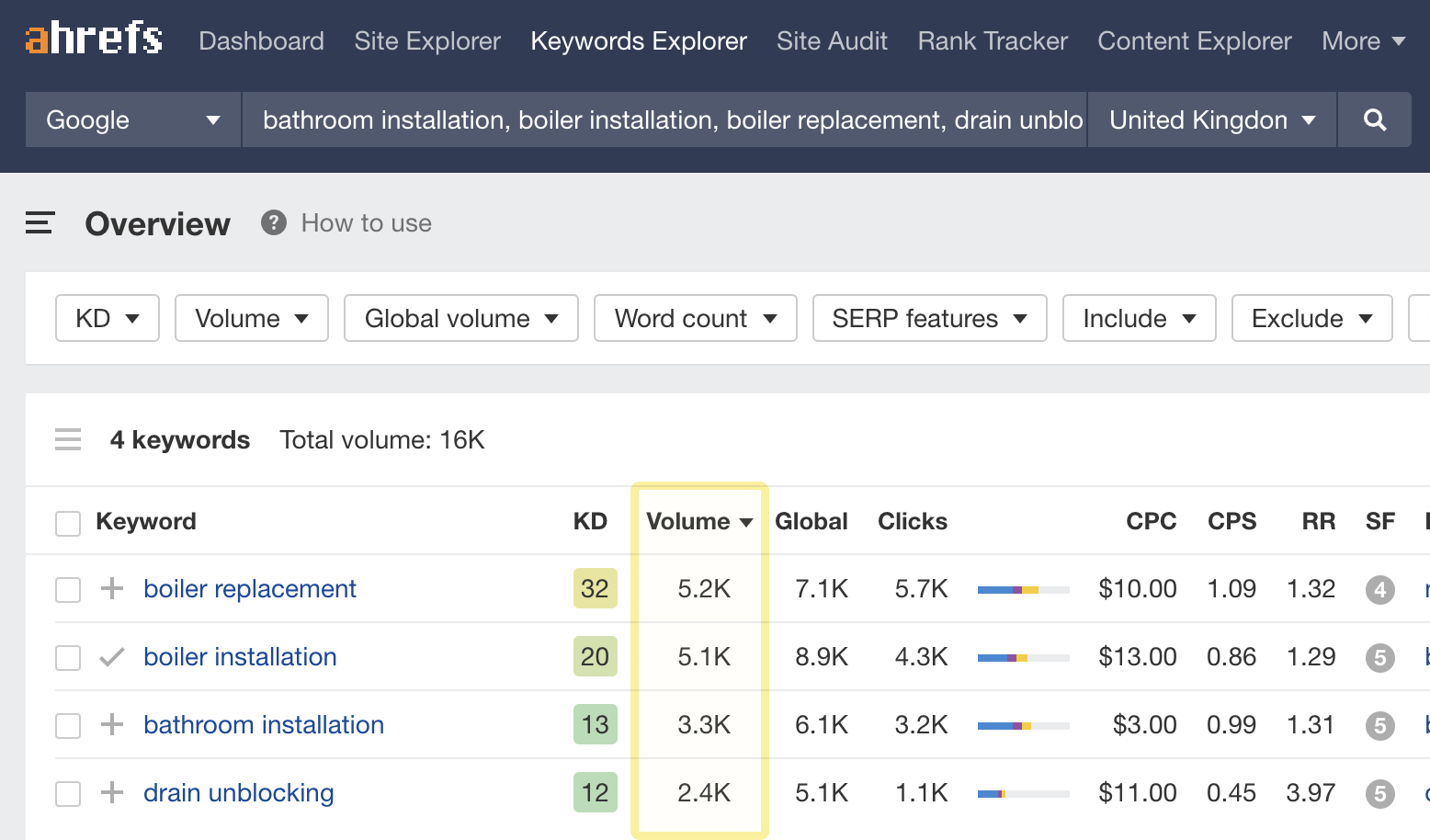Viewport: 1430px width, 840px height.
Task: Open the 'drain unblocking' keyword link
Action: click(238, 792)
